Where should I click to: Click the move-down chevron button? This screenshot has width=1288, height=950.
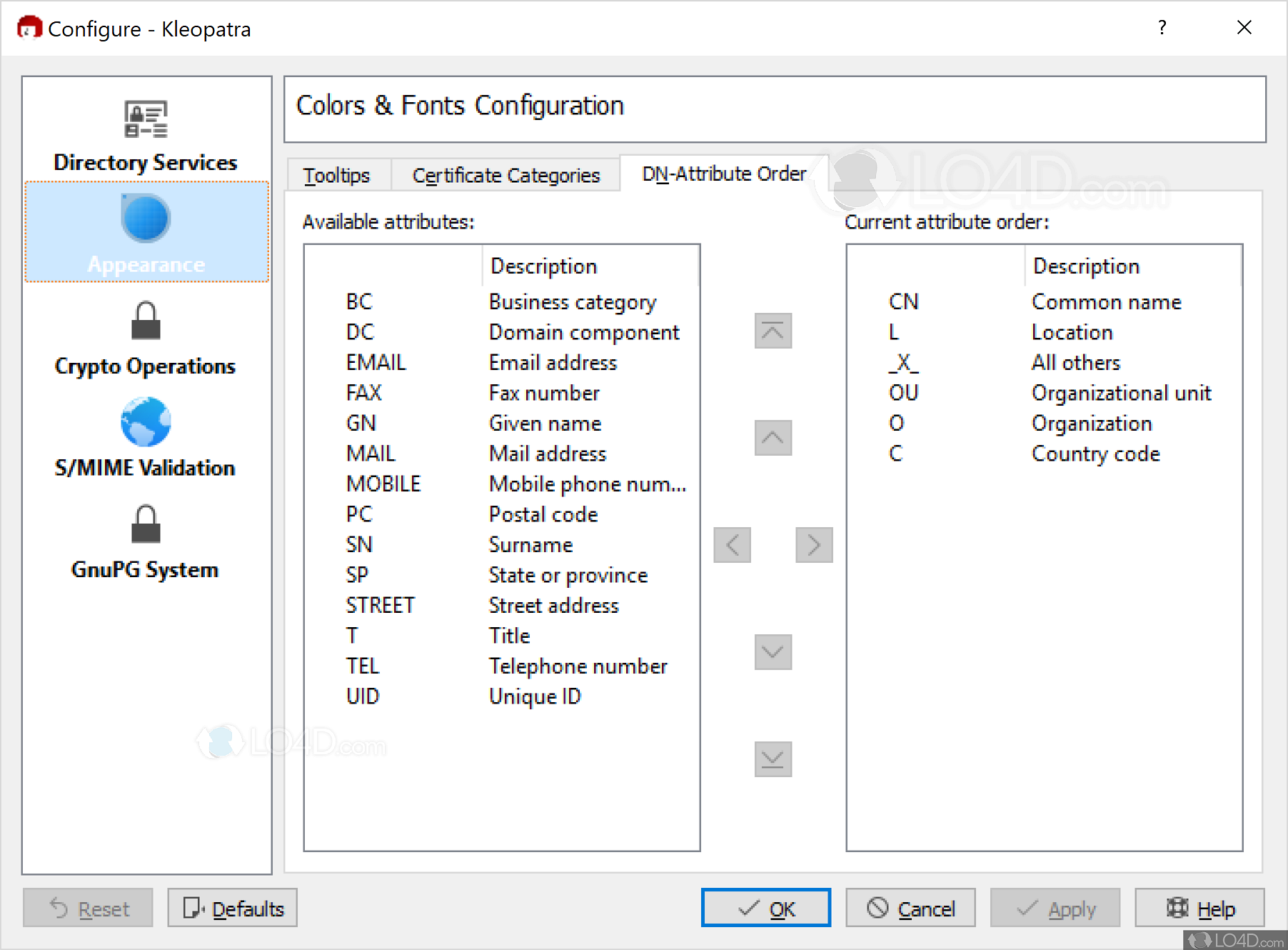[x=773, y=651]
